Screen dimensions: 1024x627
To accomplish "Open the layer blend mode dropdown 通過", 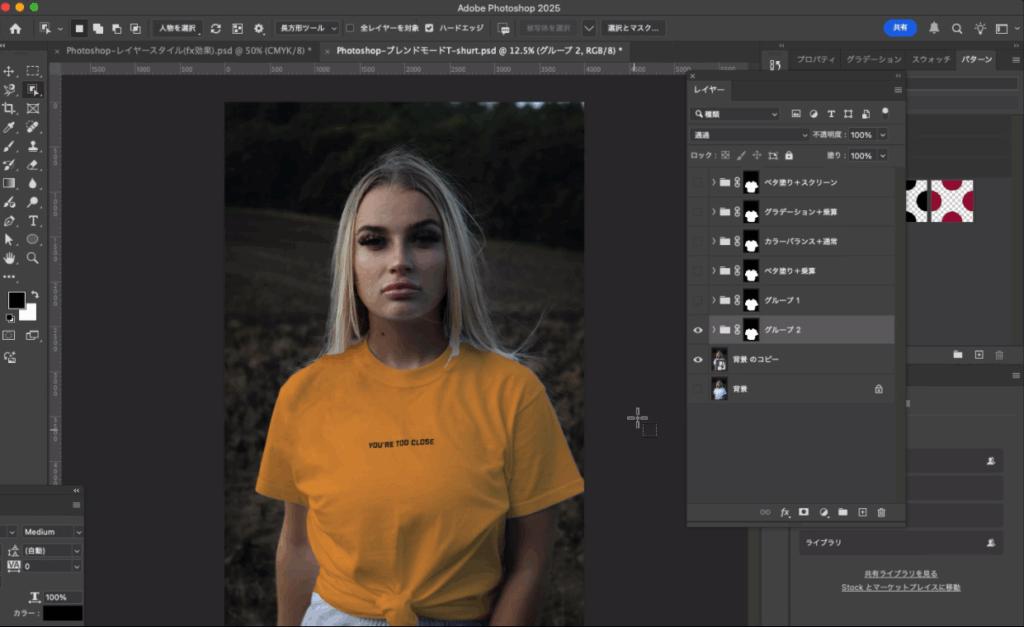I will pyautogui.click(x=750, y=135).
